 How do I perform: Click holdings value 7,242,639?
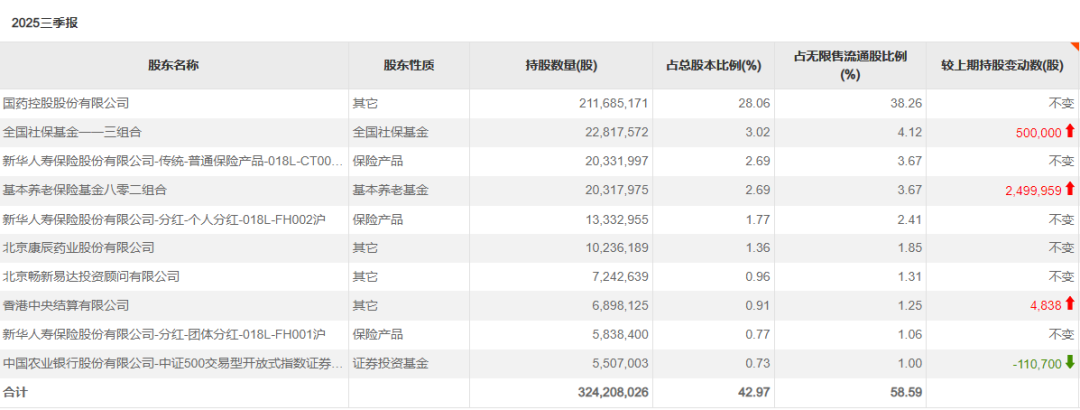click(x=619, y=276)
